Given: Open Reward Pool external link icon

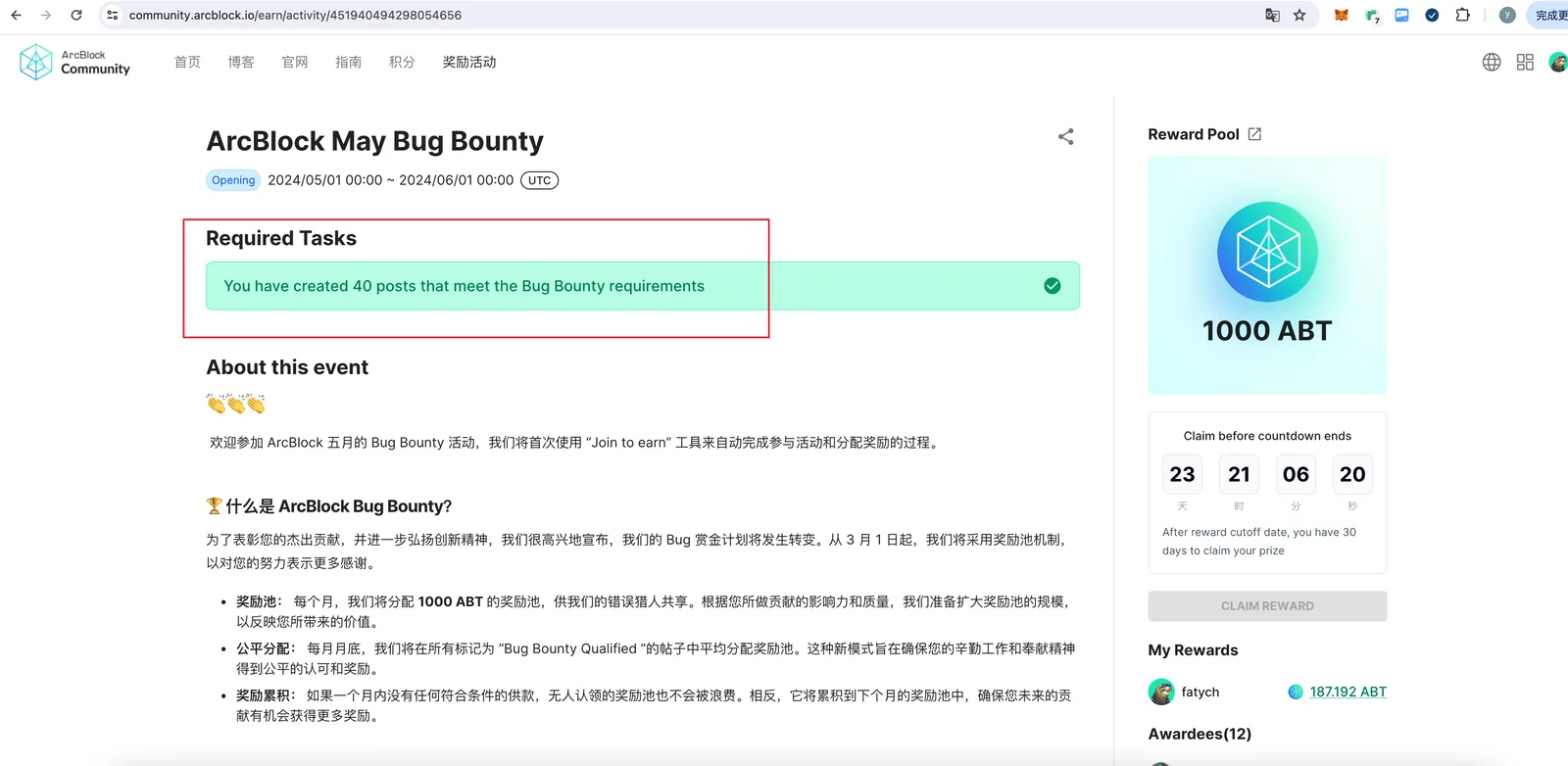Looking at the screenshot, I should (x=1254, y=134).
